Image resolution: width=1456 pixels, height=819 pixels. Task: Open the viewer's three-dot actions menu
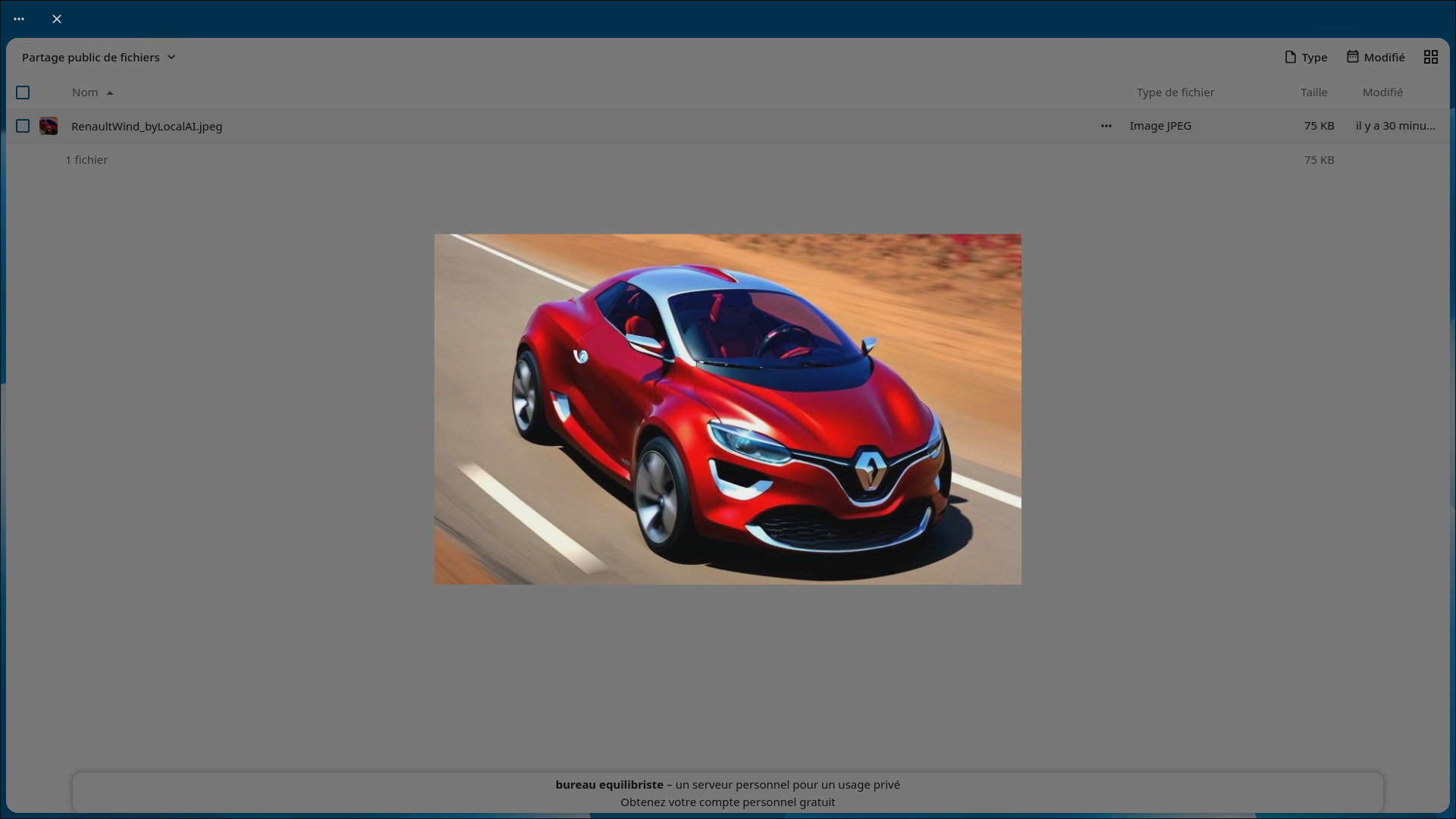coord(19,19)
